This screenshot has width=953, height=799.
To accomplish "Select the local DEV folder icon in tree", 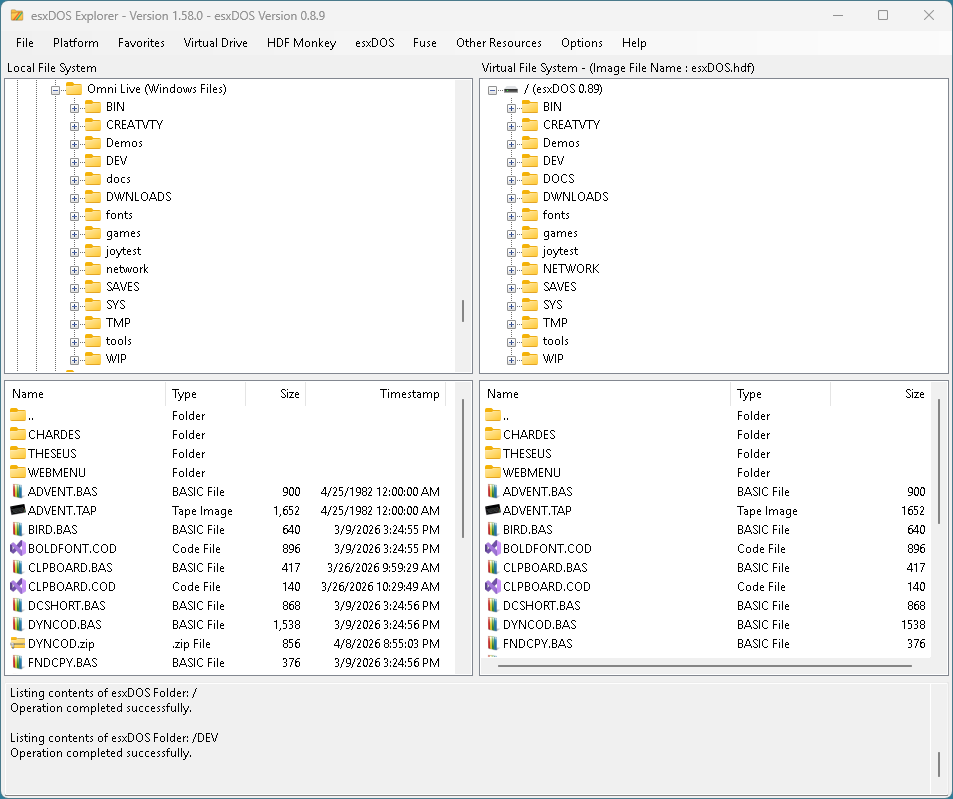I will coord(93,161).
